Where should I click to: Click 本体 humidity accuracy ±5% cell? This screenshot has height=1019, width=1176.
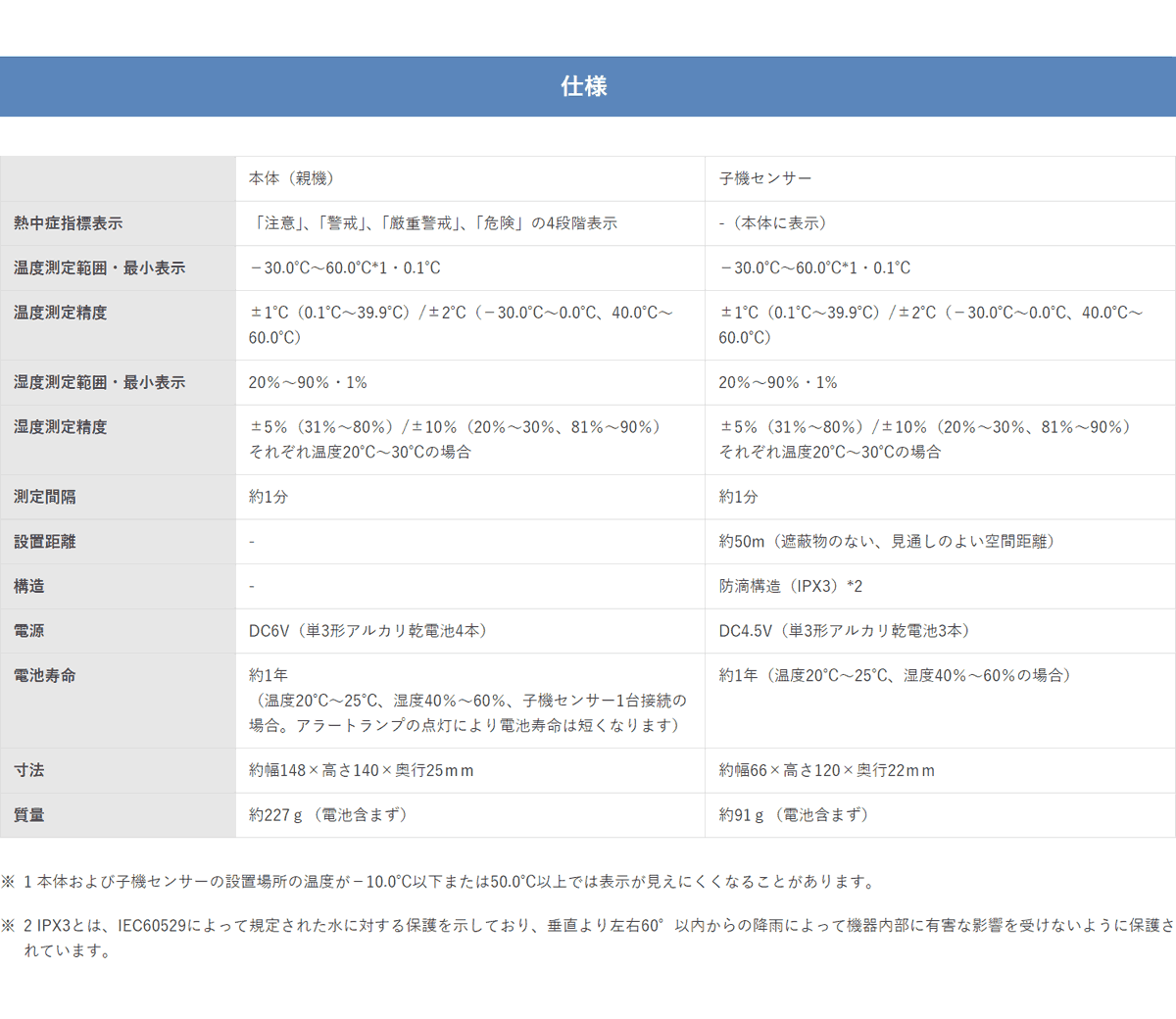470,440
